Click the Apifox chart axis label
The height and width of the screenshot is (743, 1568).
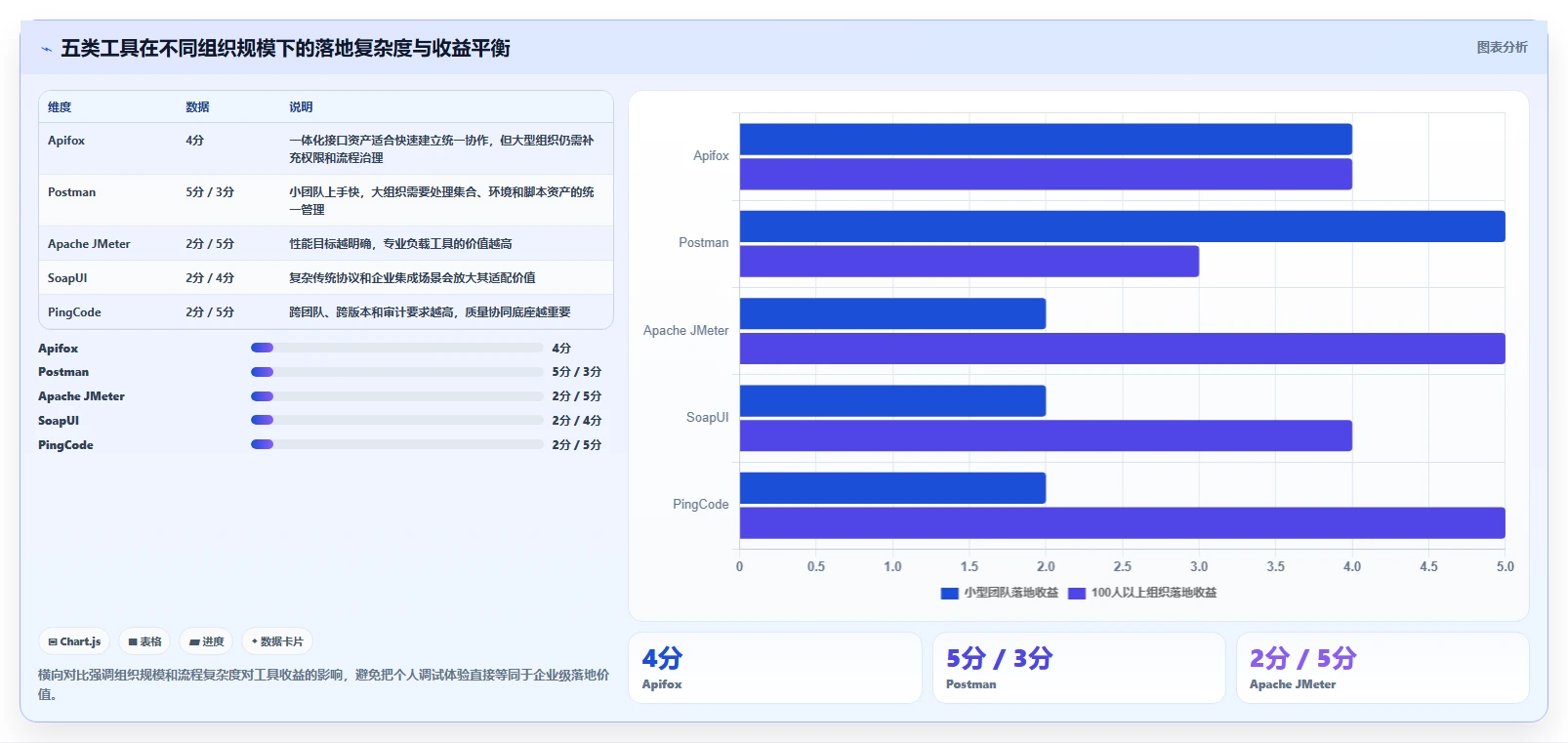711,156
